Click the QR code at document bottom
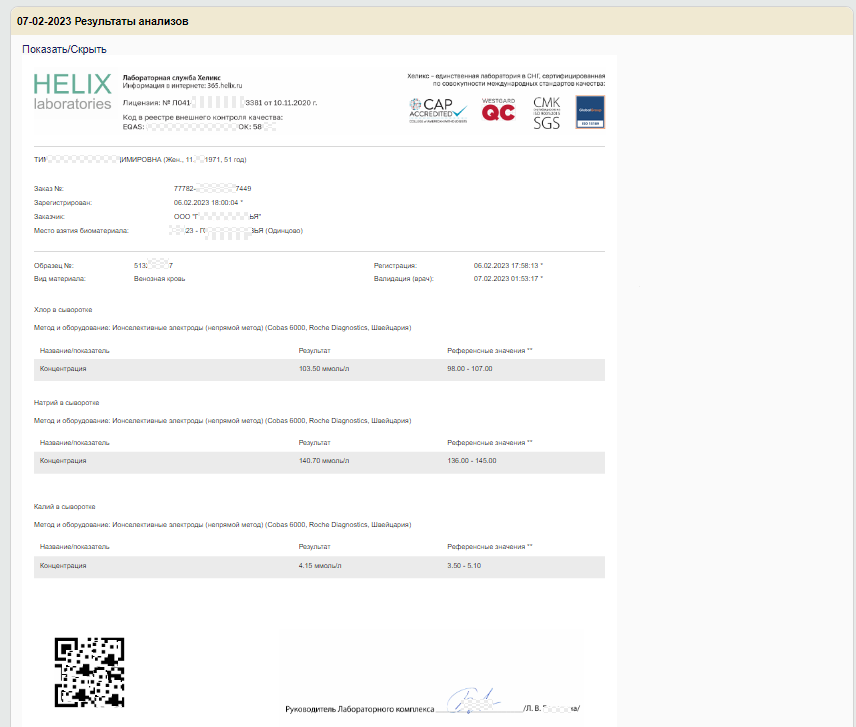Screen dimensions: 856x727 tap(90, 672)
